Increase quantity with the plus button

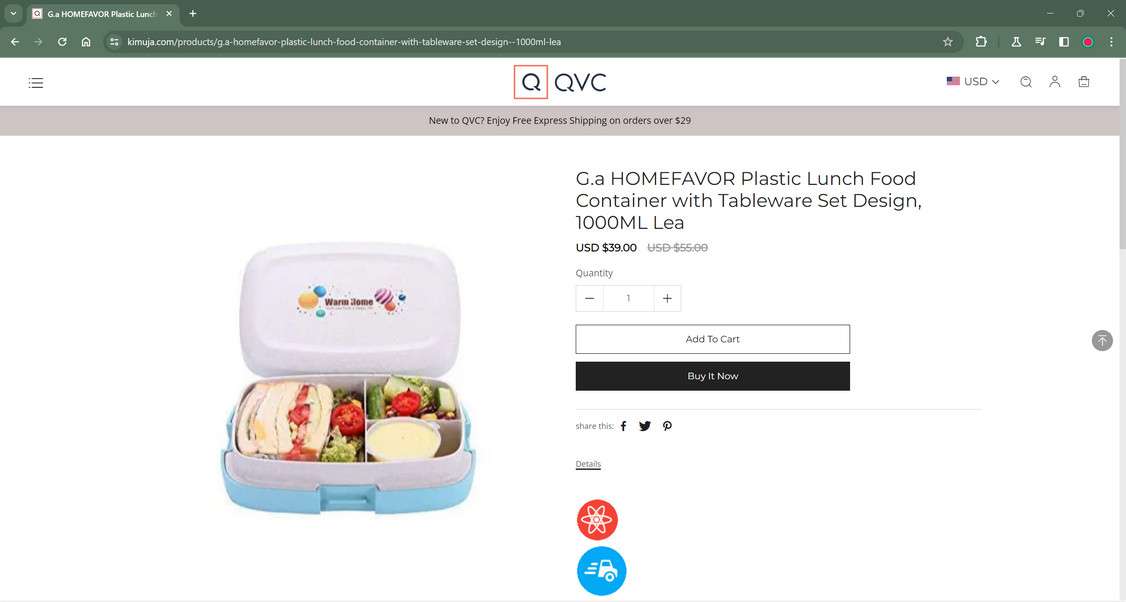[667, 299]
